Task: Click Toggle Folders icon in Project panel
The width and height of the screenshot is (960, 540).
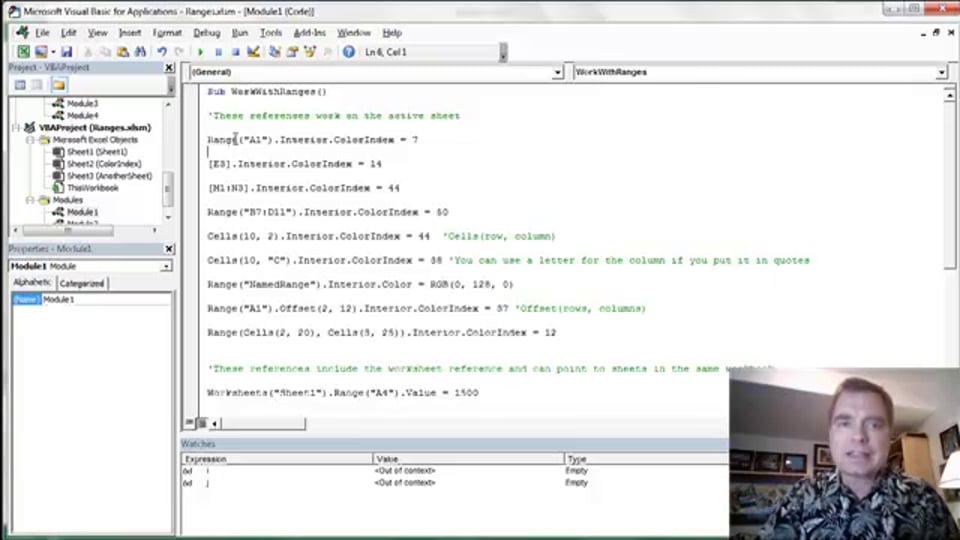Action: (x=59, y=85)
